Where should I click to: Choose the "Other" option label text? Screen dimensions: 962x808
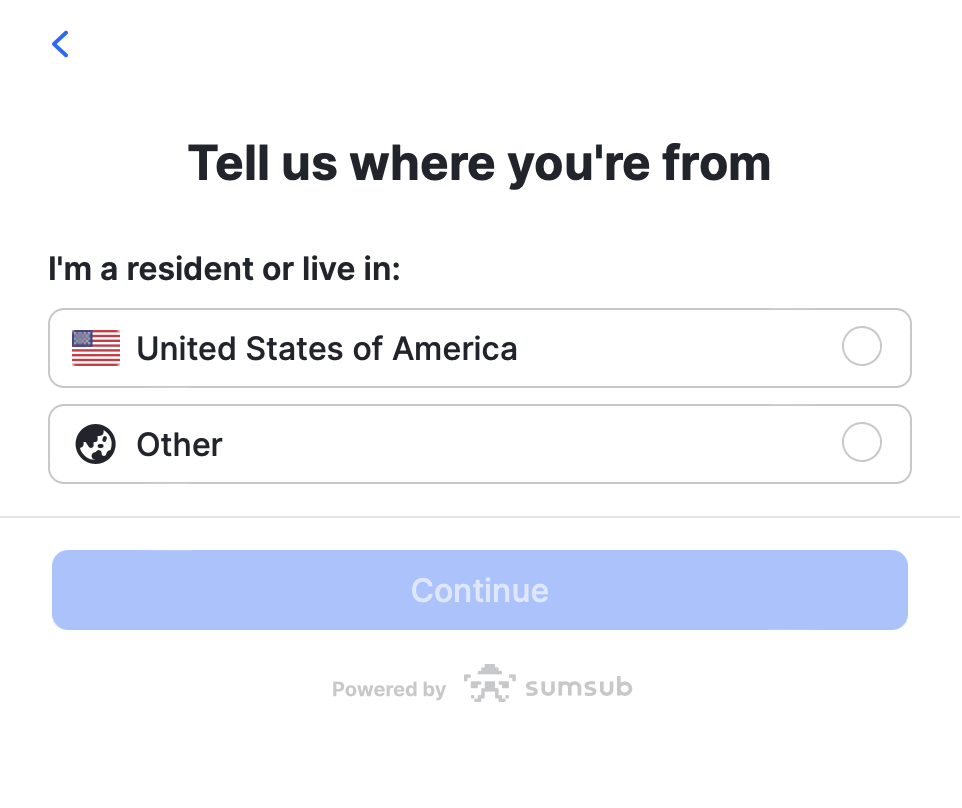(x=180, y=444)
